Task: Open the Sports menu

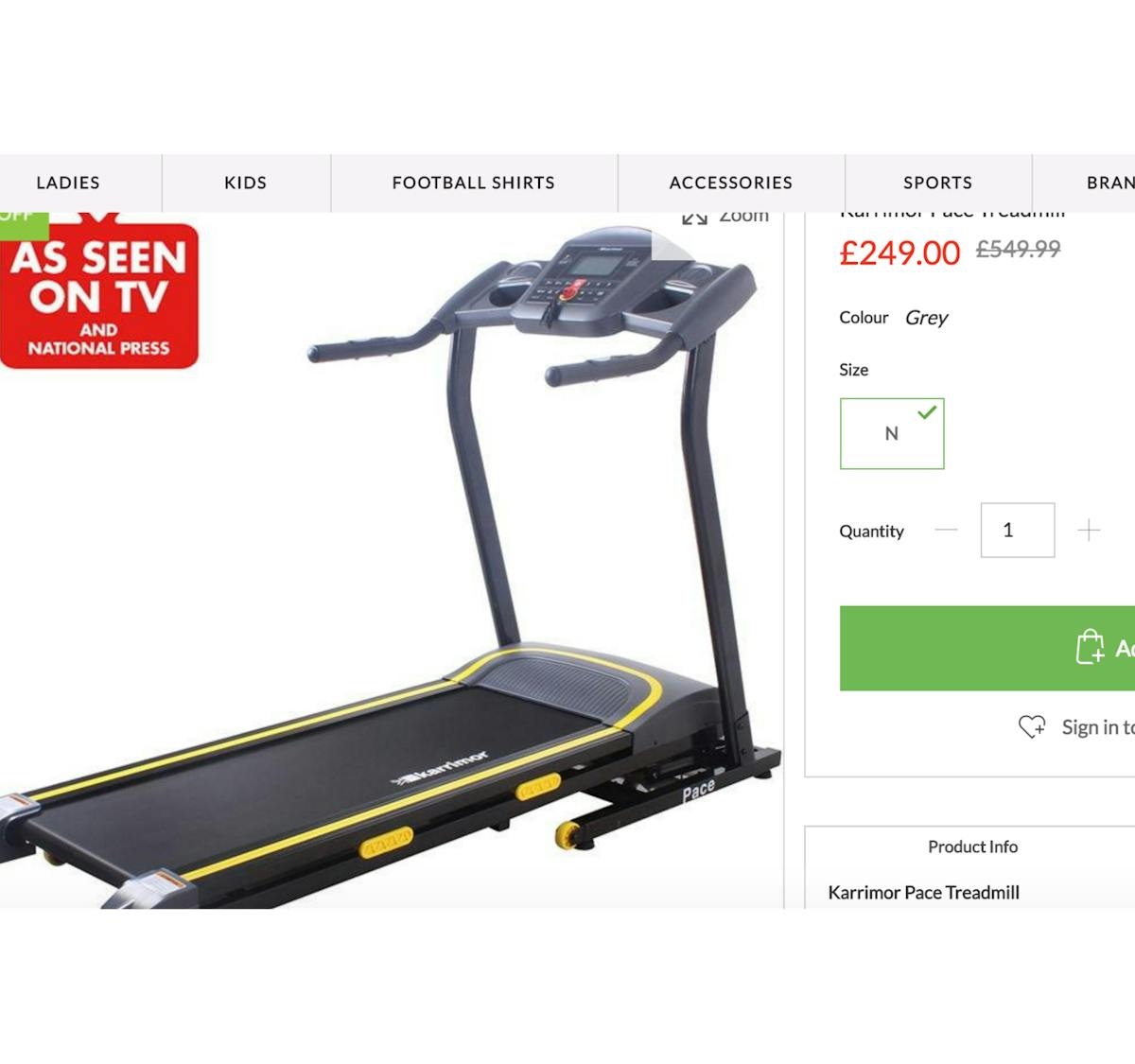Action: tap(937, 183)
